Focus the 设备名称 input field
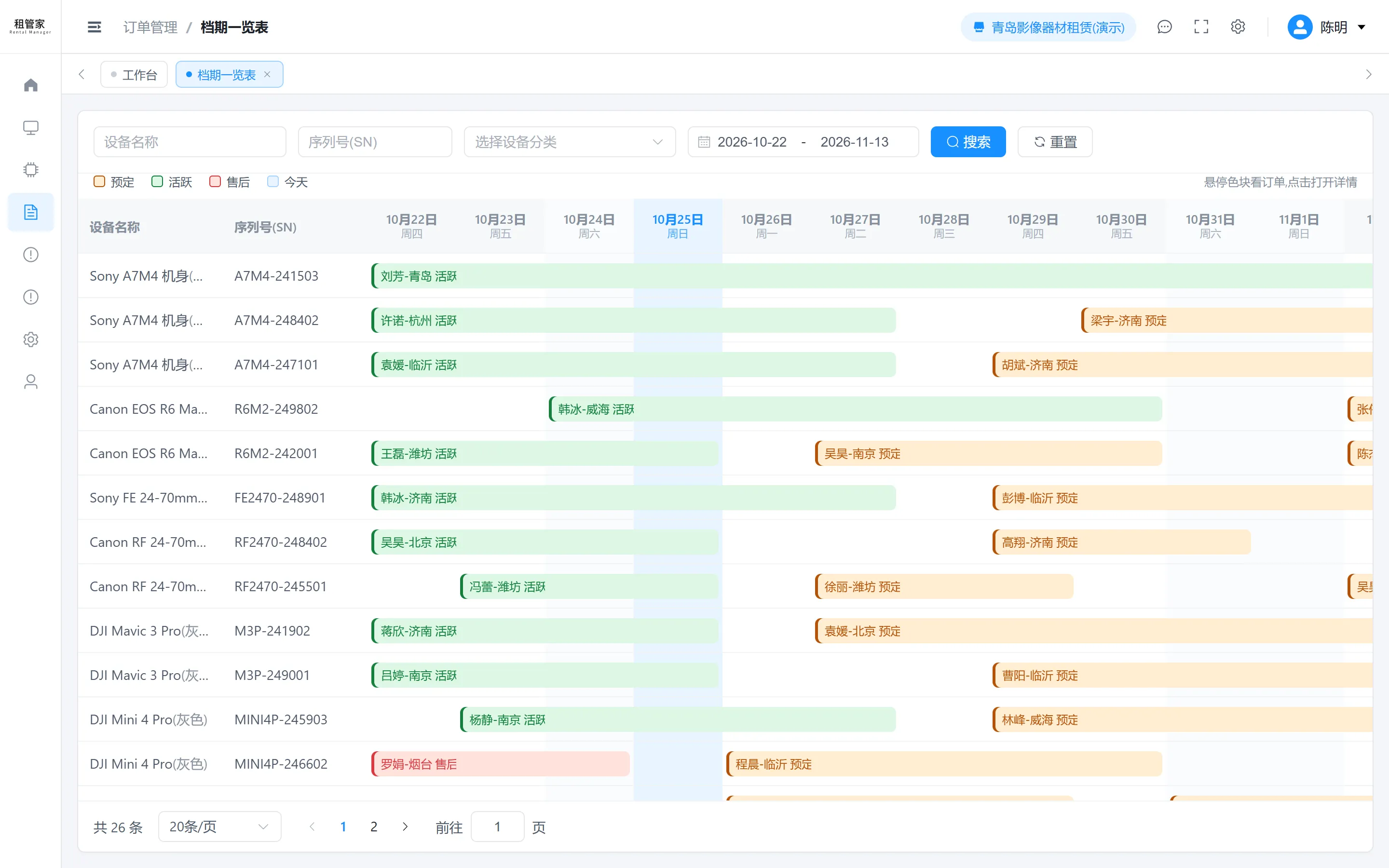This screenshot has width=1389, height=868. 190,142
